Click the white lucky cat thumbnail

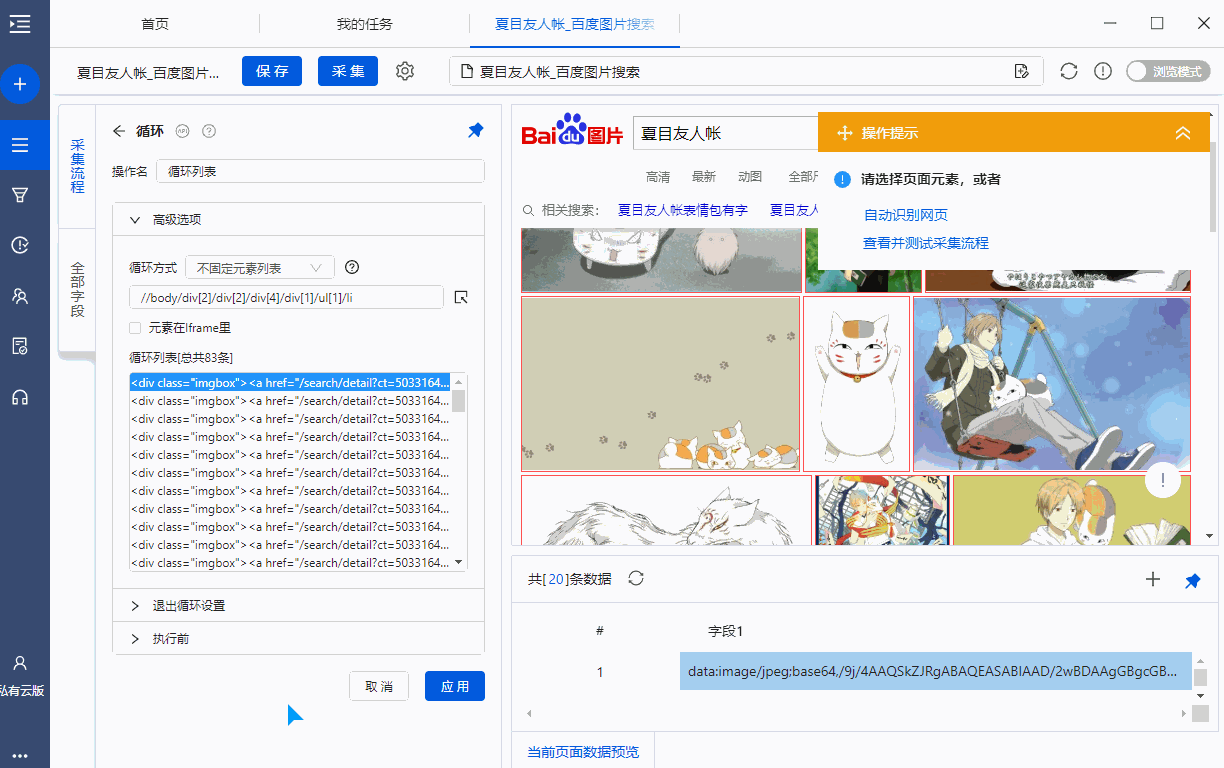pyautogui.click(x=857, y=384)
